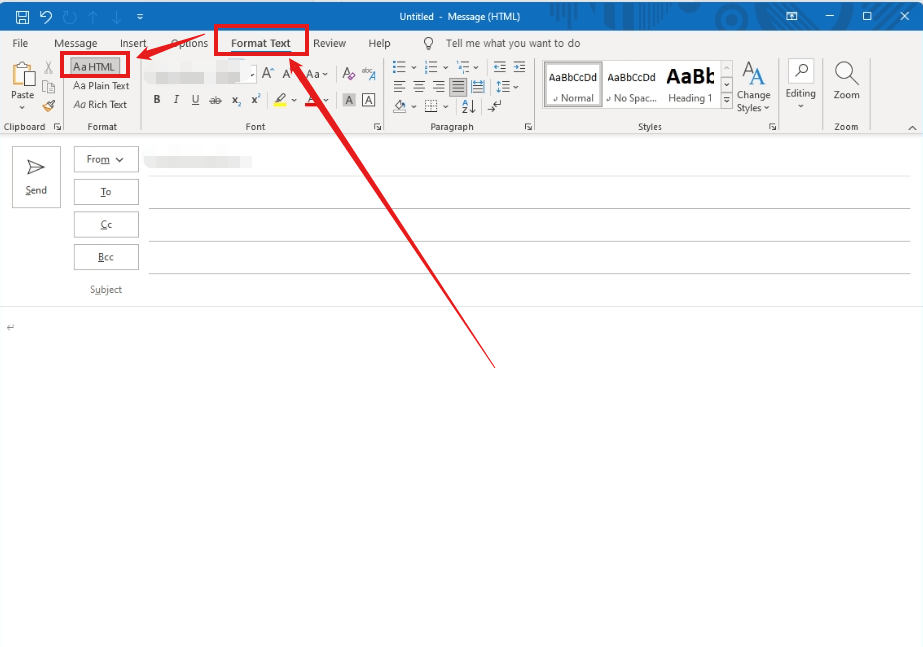923x647 pixels.
Task: Align text left
Action: click(x=399, y=87)
